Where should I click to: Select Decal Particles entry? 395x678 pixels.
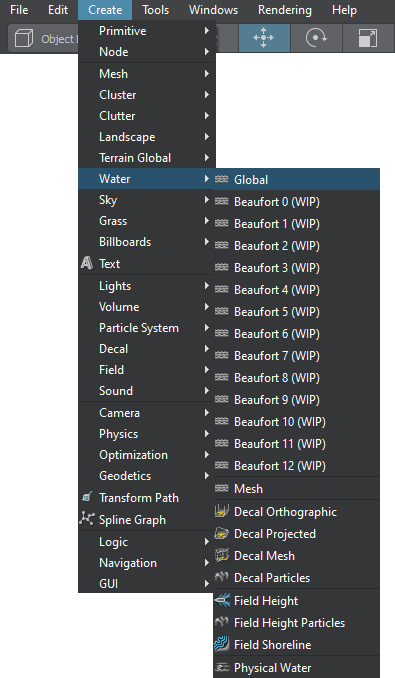click(297, 578)
